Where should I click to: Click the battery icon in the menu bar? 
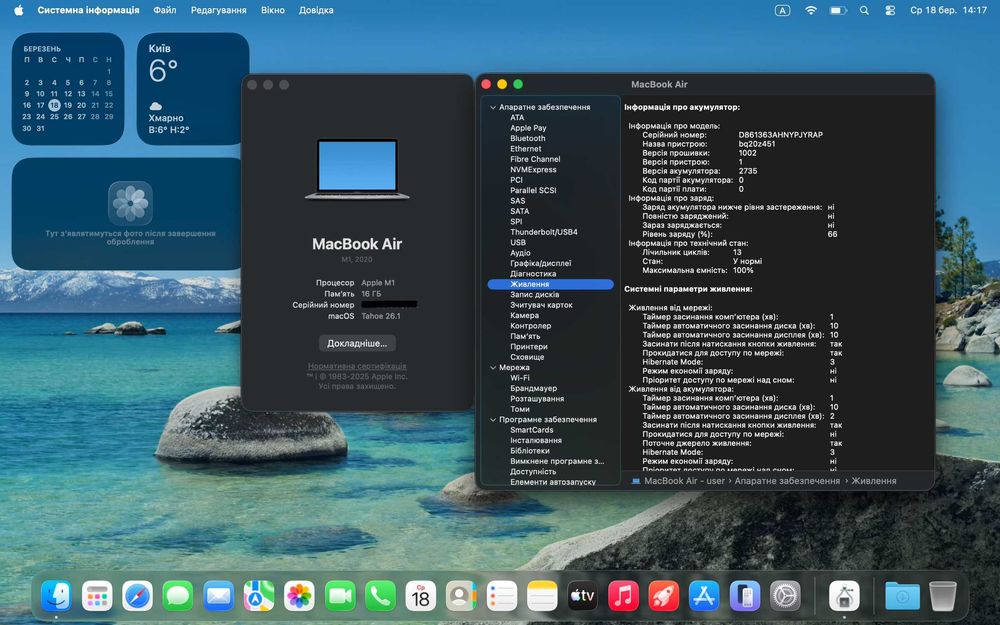tap(838, 10)
